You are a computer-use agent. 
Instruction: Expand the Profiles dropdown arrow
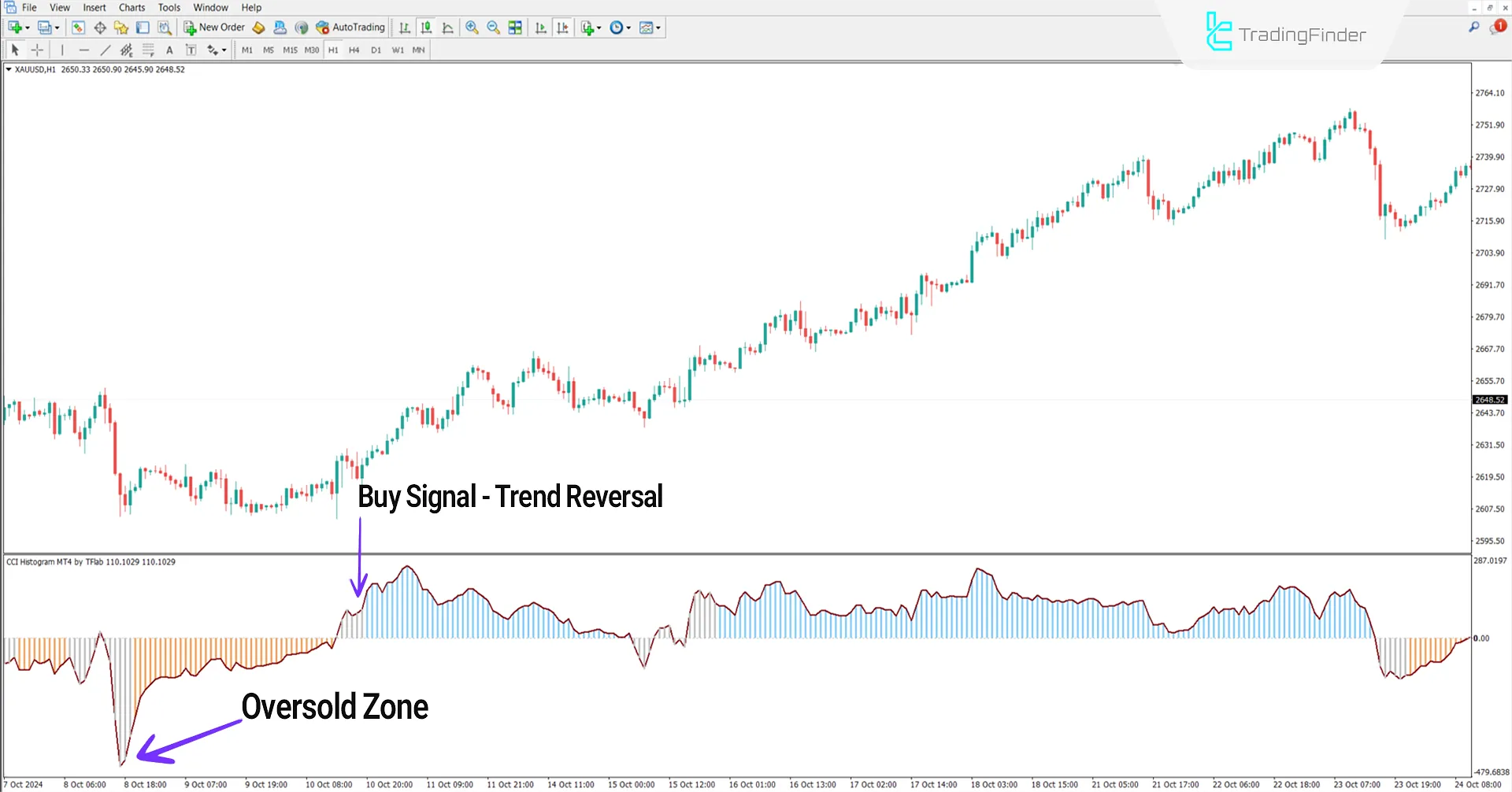pyautogui.click(x=57, y=28)
